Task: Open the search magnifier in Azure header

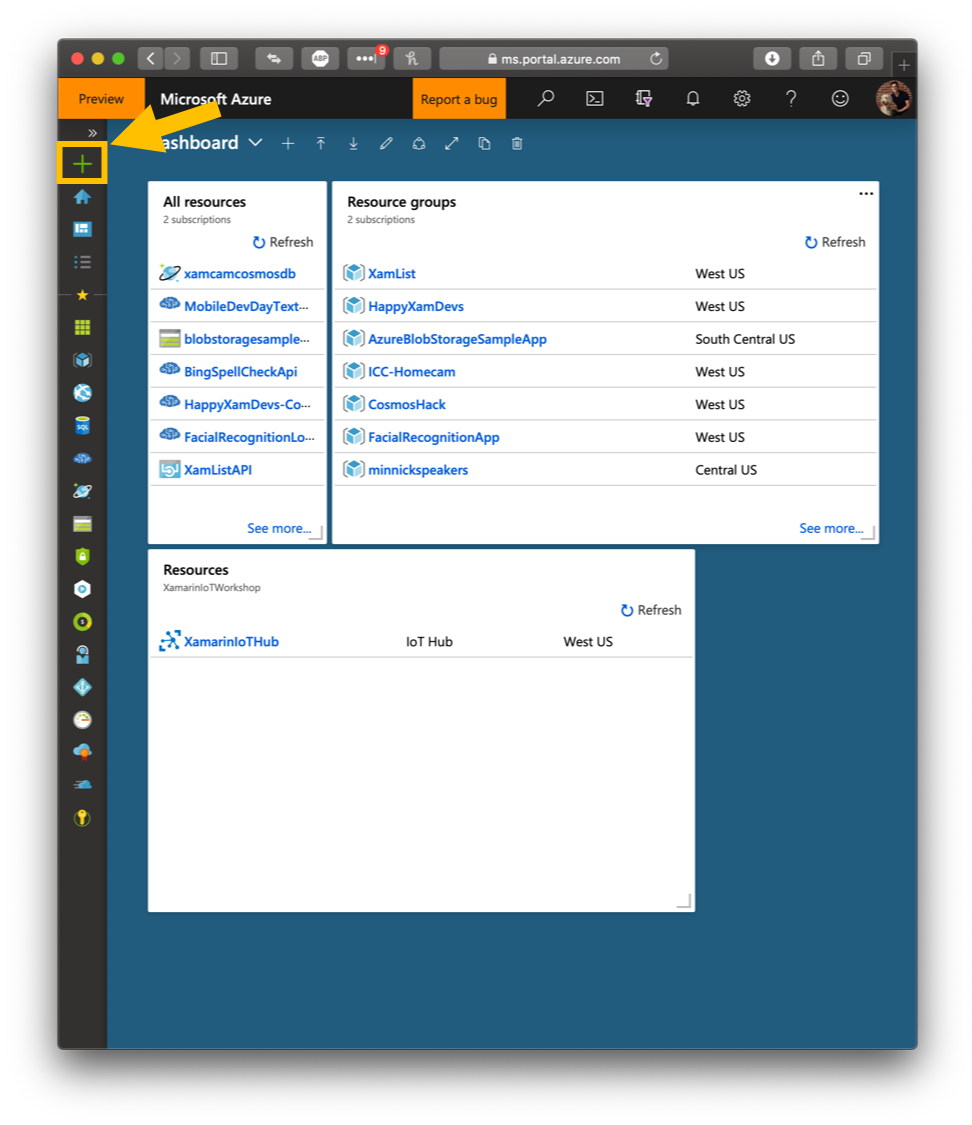Action: [x=546, y=98]
